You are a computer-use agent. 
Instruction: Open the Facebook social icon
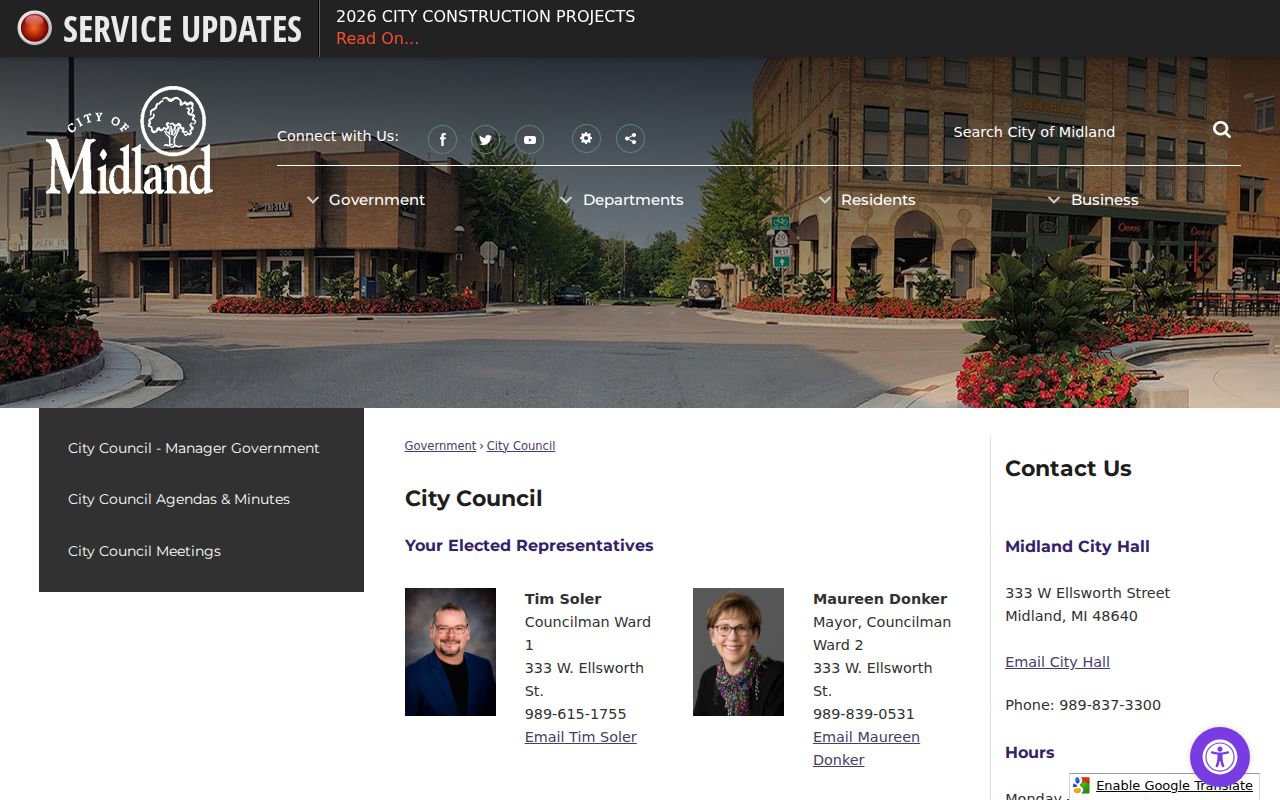442,139
